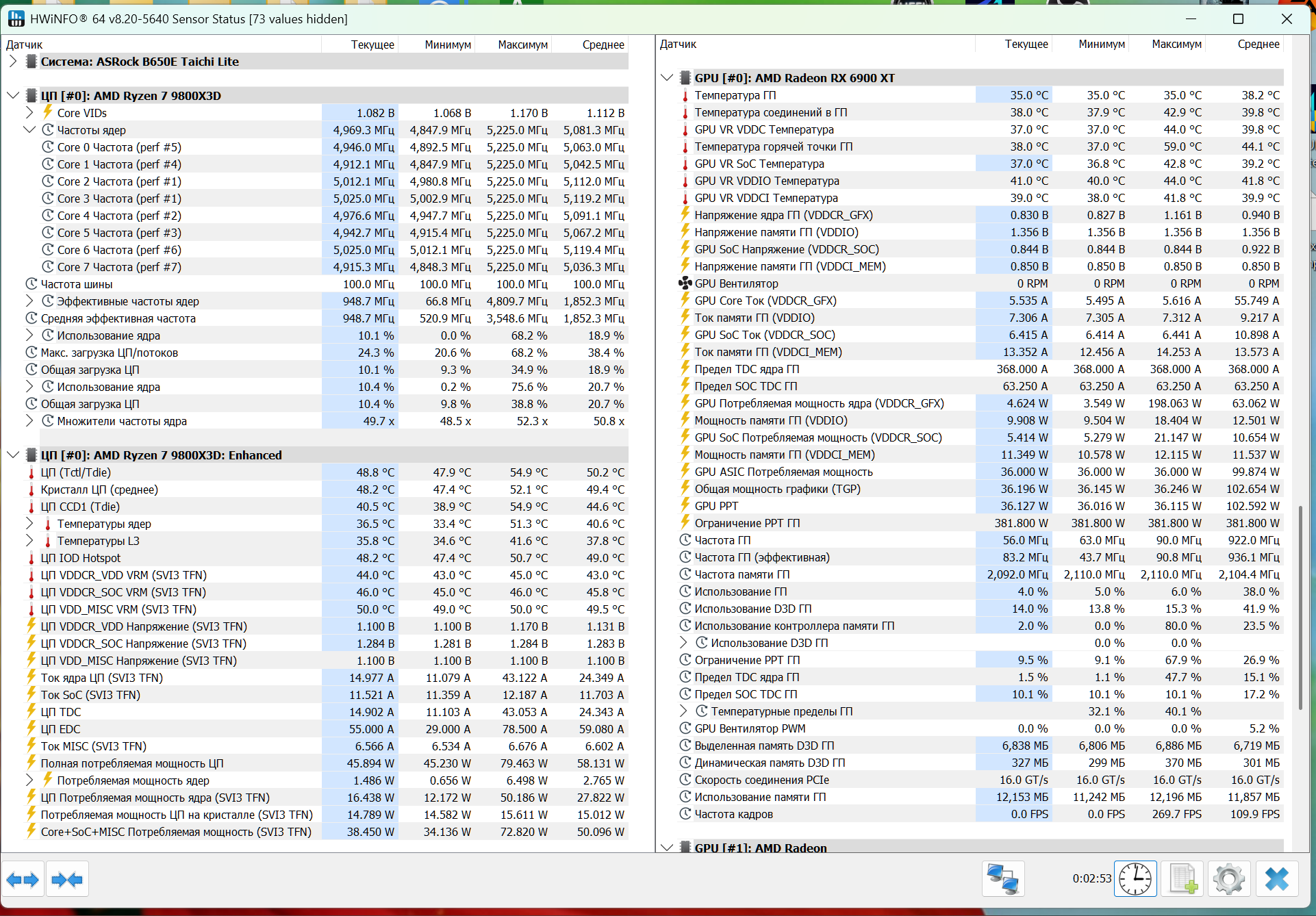Click the right panel vertical scrollbar thumb
This screenshot has width=1316, height=916.
point(1300,608)
